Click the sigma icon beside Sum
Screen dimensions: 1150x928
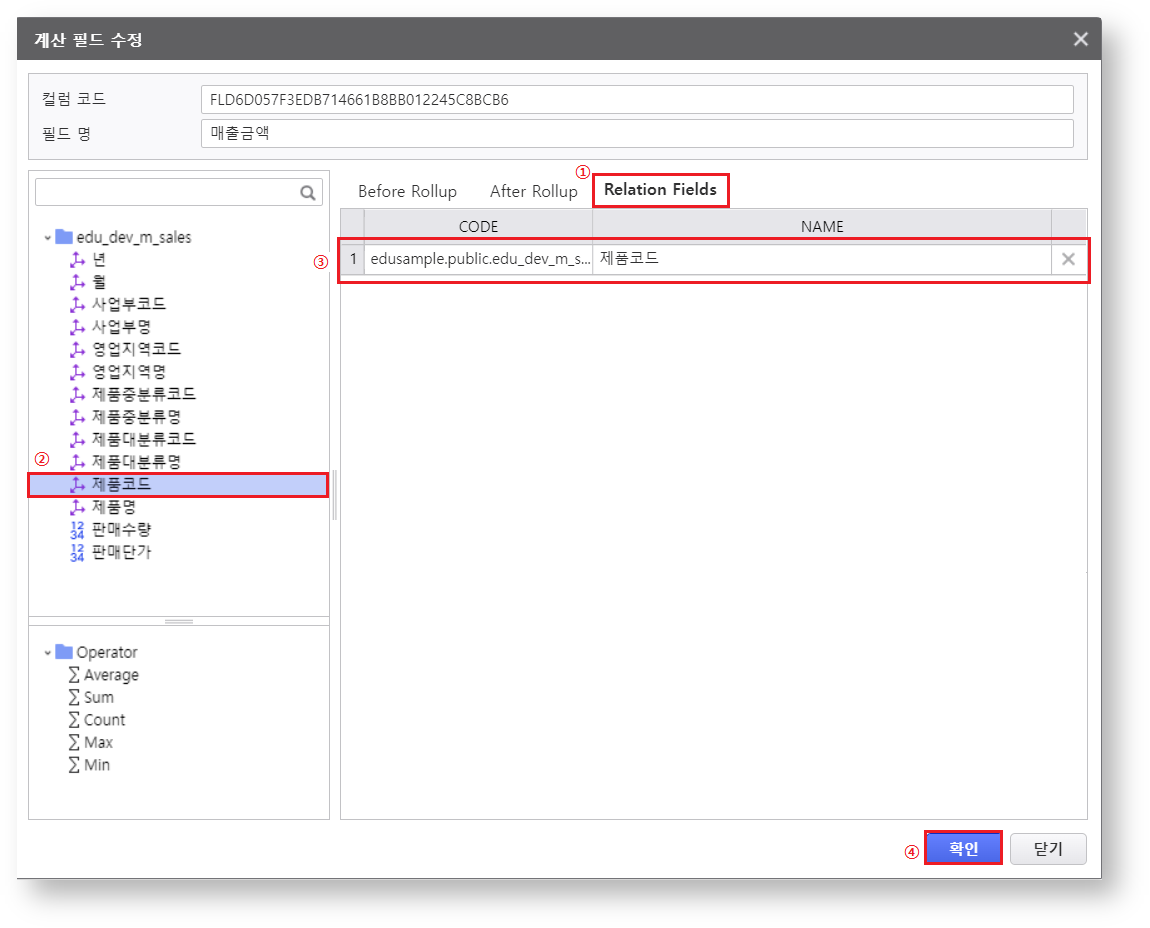(73, 697)
